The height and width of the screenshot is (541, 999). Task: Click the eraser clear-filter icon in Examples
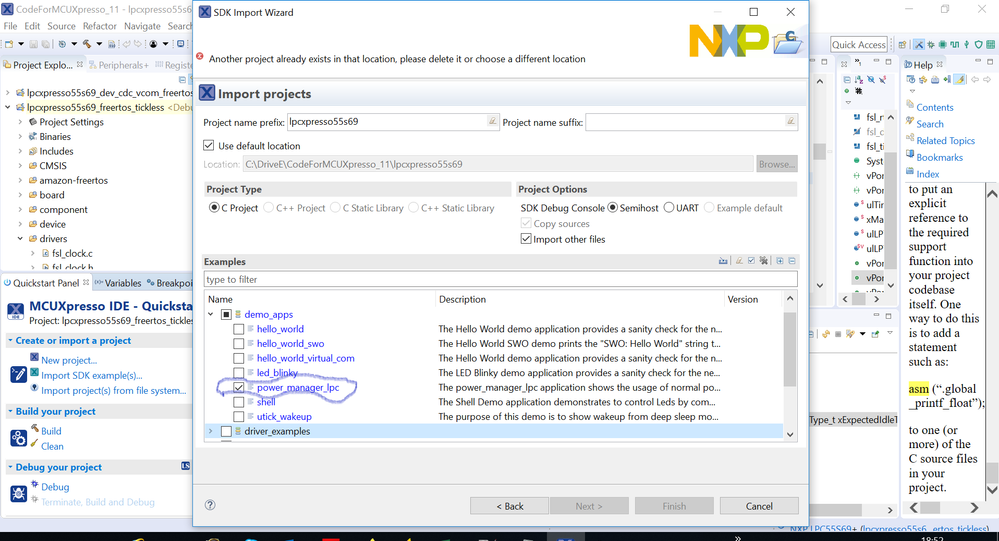(739, 261)
